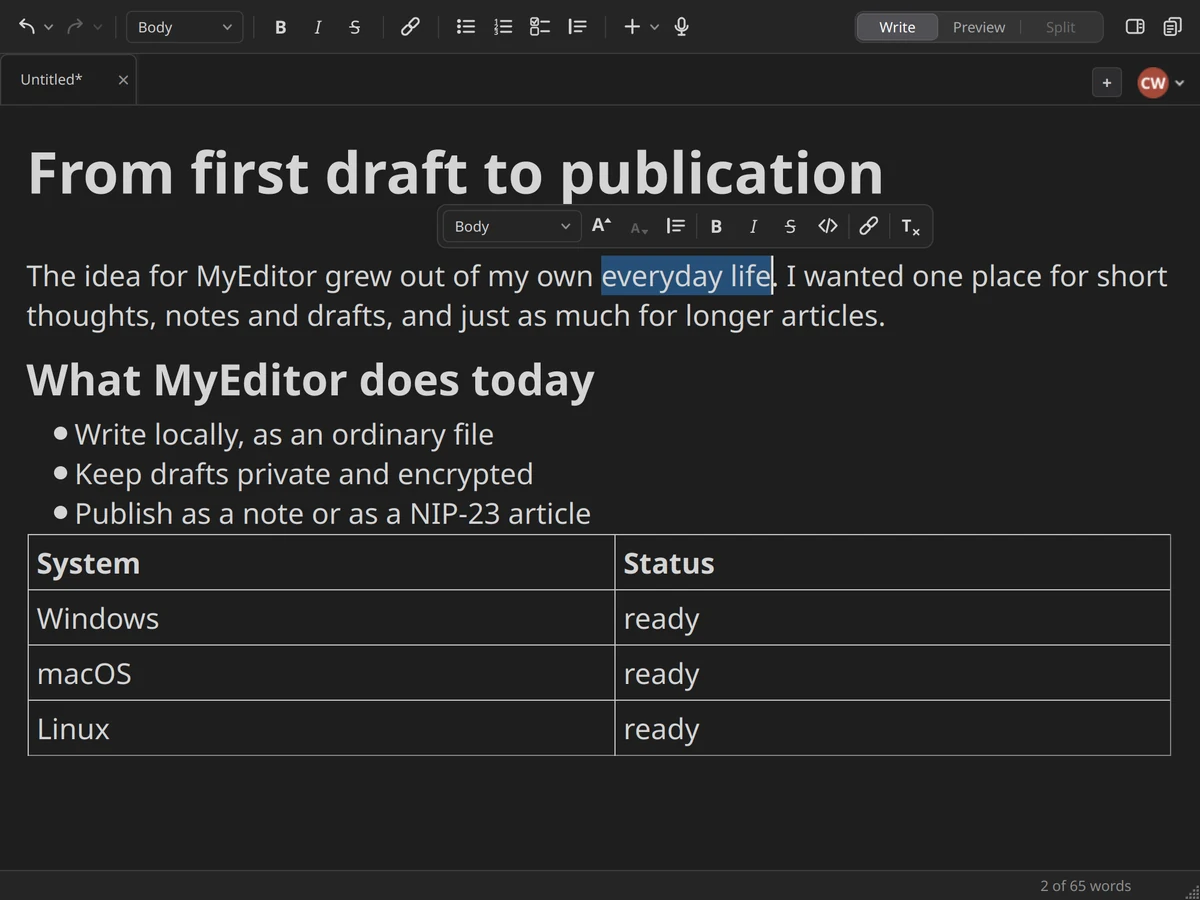Apply strikethrough from the top toolbar
1200x900 pixels.
click(355, 27)
